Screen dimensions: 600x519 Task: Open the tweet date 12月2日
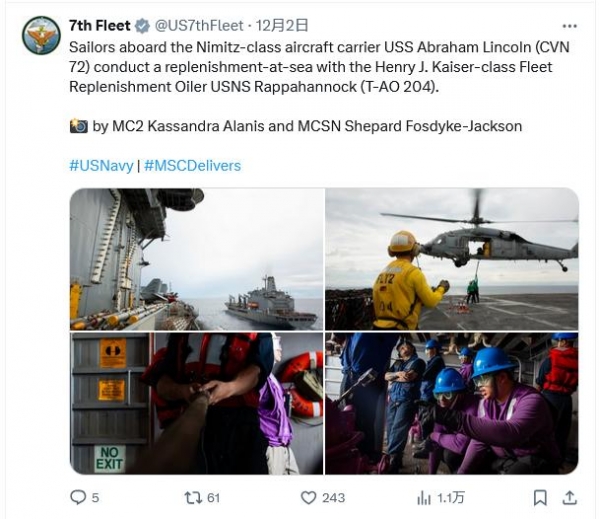282,26
